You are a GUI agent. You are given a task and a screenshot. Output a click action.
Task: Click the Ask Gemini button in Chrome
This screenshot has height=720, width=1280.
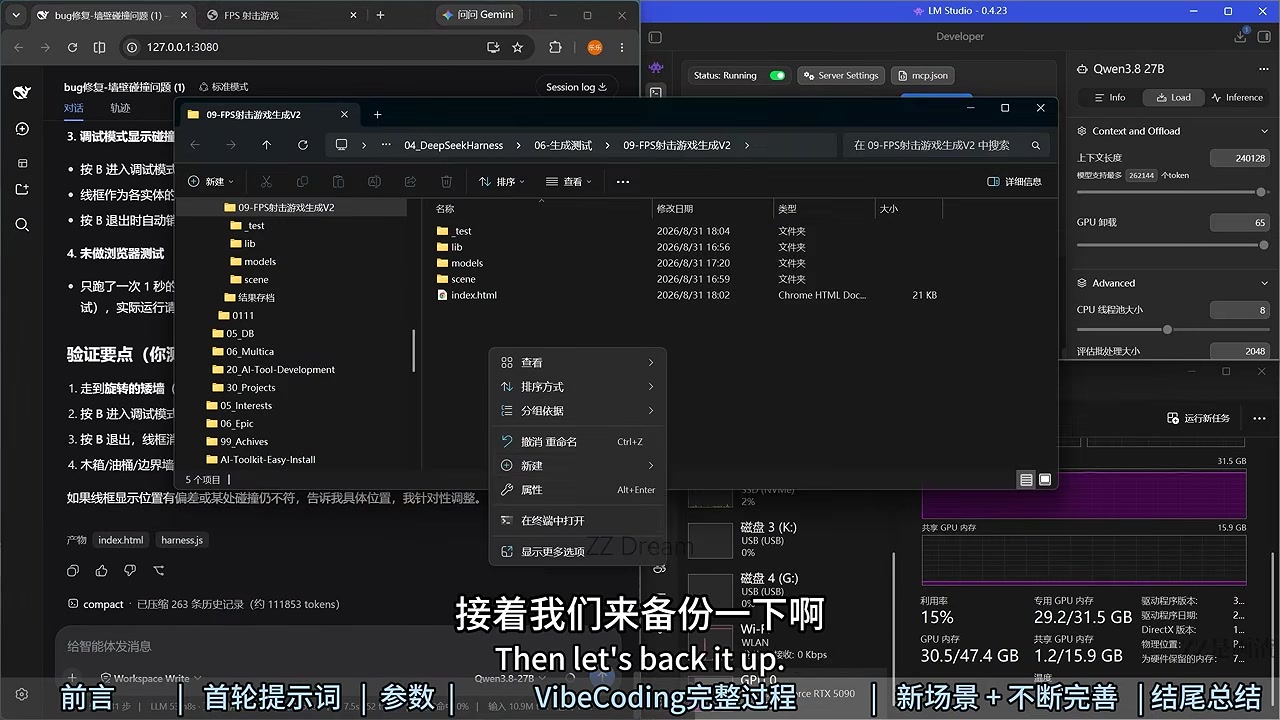[479, 15]
